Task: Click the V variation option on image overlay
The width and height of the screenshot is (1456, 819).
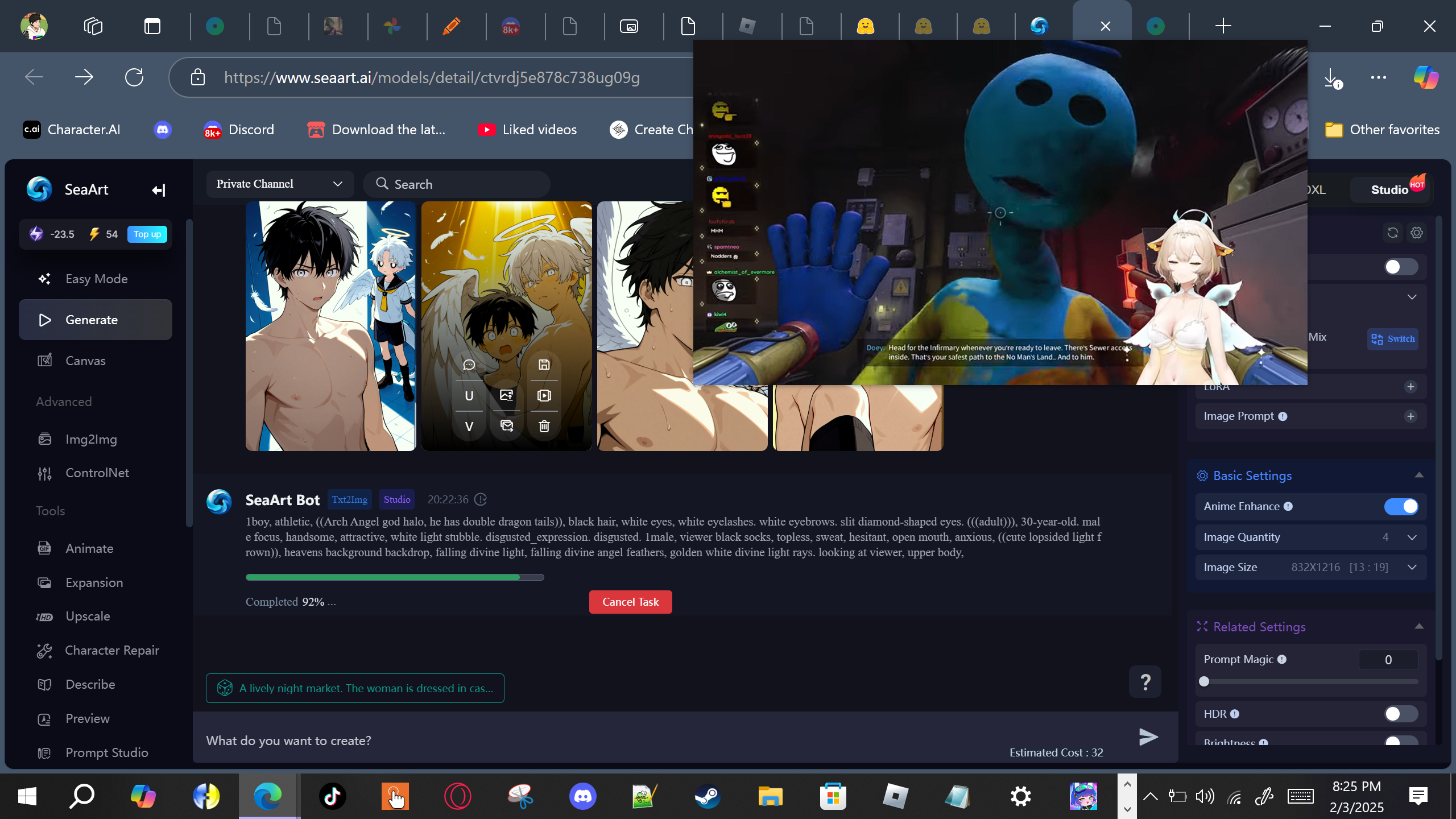Action: (x=469, y=427)
